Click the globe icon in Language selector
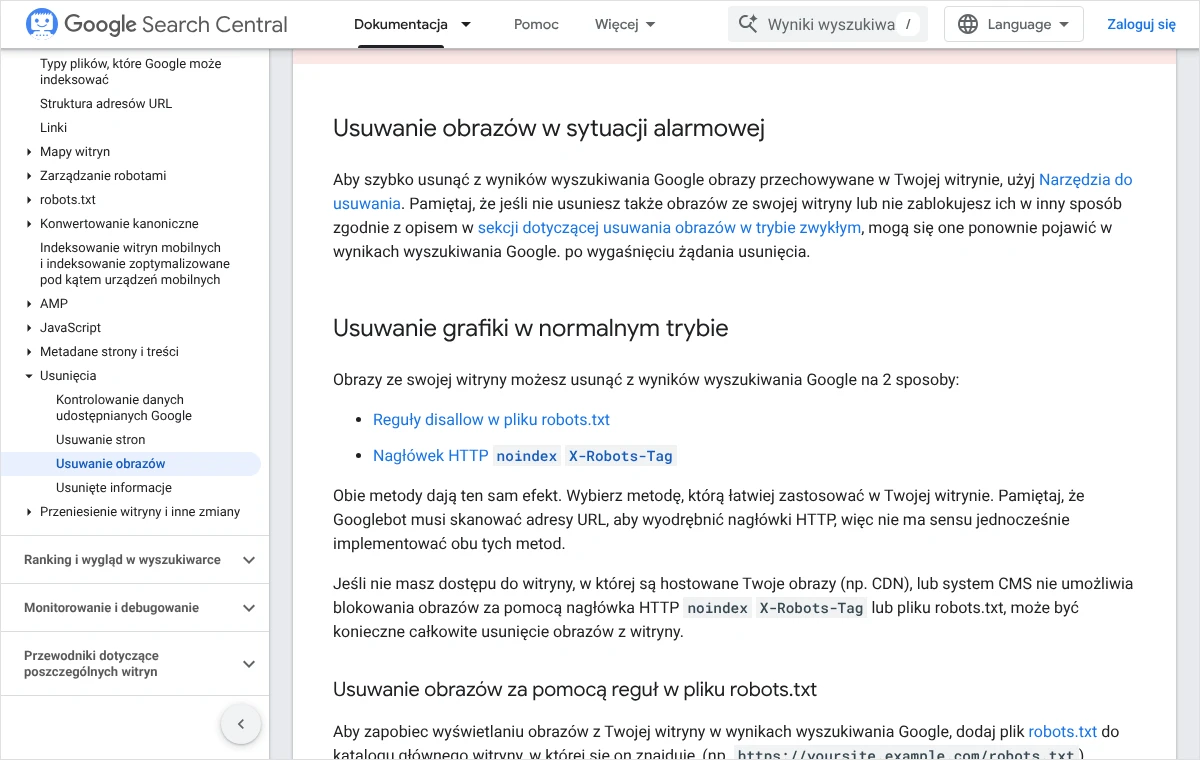 coord(968,24)
